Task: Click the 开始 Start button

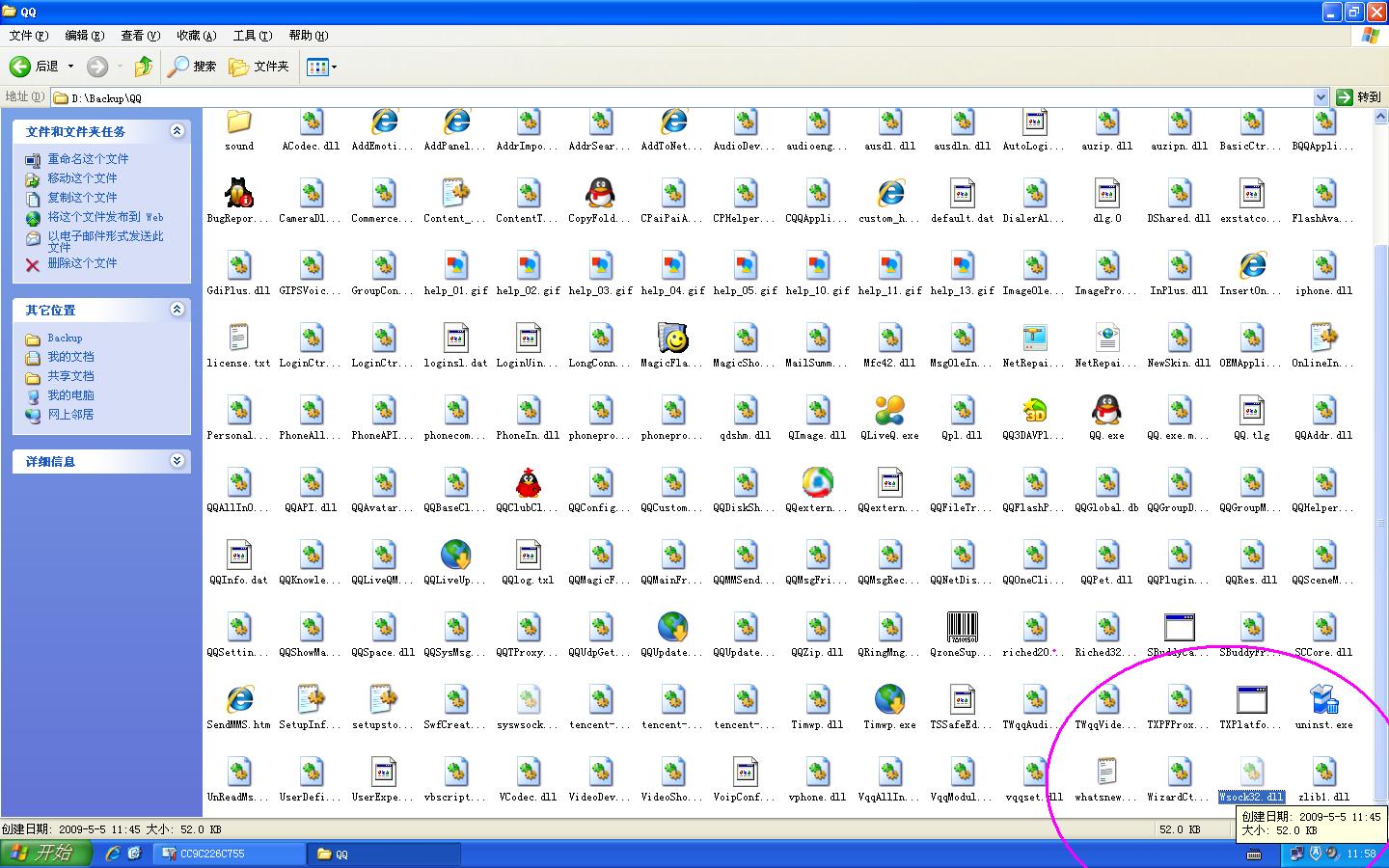Action: click(45, 854)
